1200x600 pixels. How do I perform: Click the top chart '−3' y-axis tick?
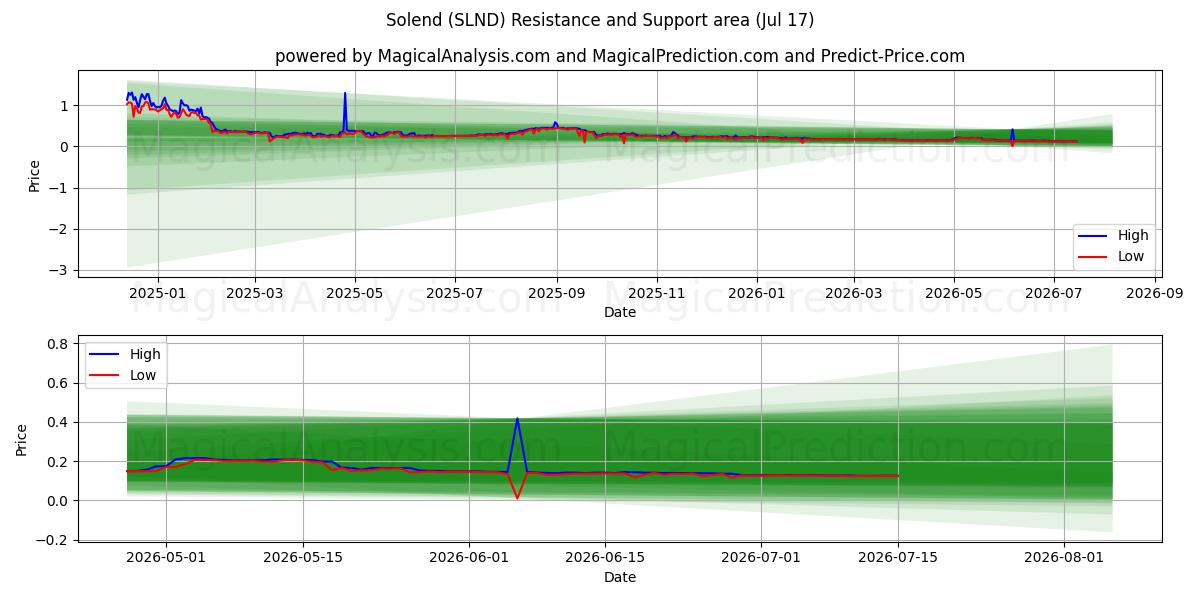click(x=59, y=271)
